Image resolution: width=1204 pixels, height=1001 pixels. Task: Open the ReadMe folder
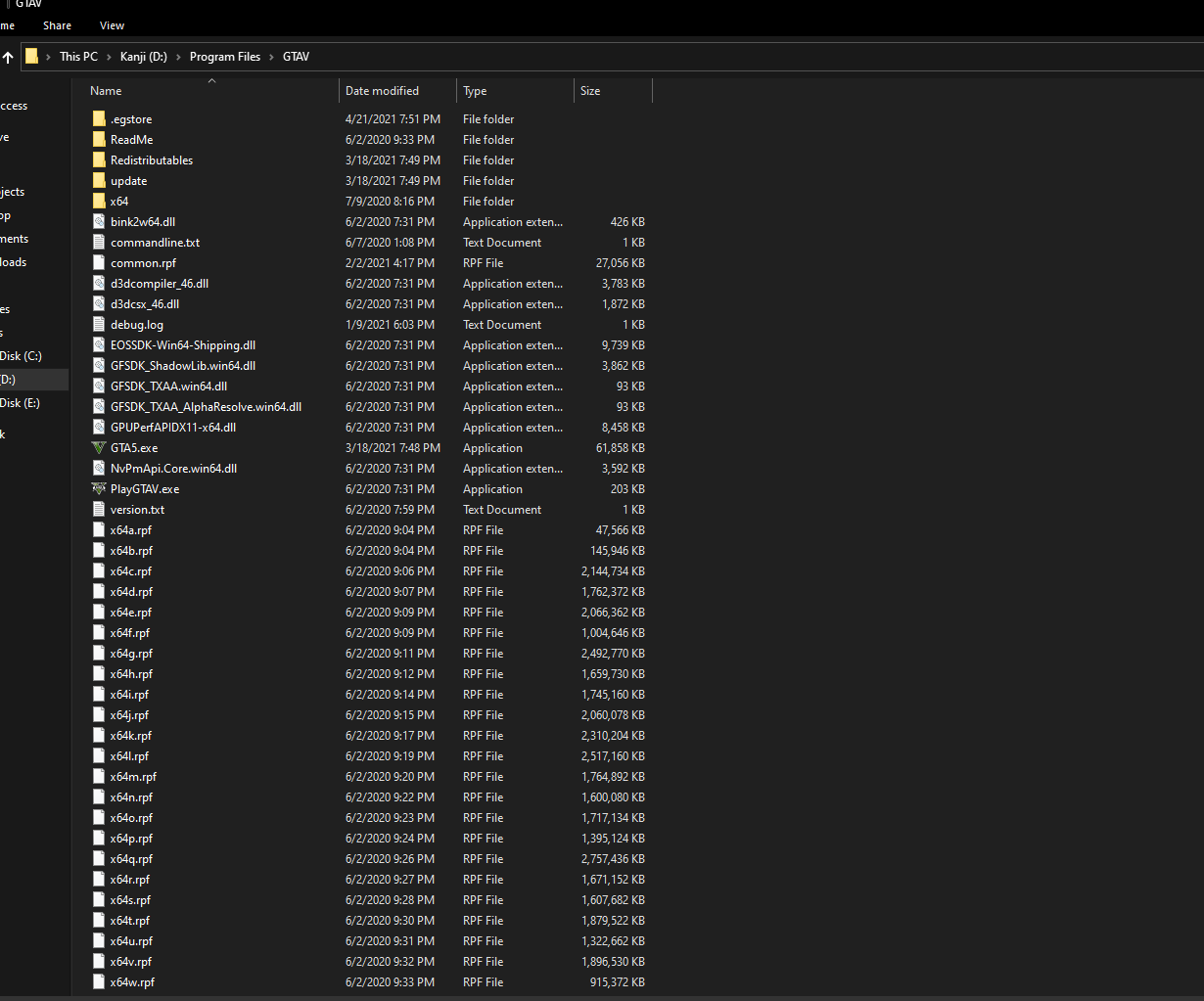pos(130,139)
